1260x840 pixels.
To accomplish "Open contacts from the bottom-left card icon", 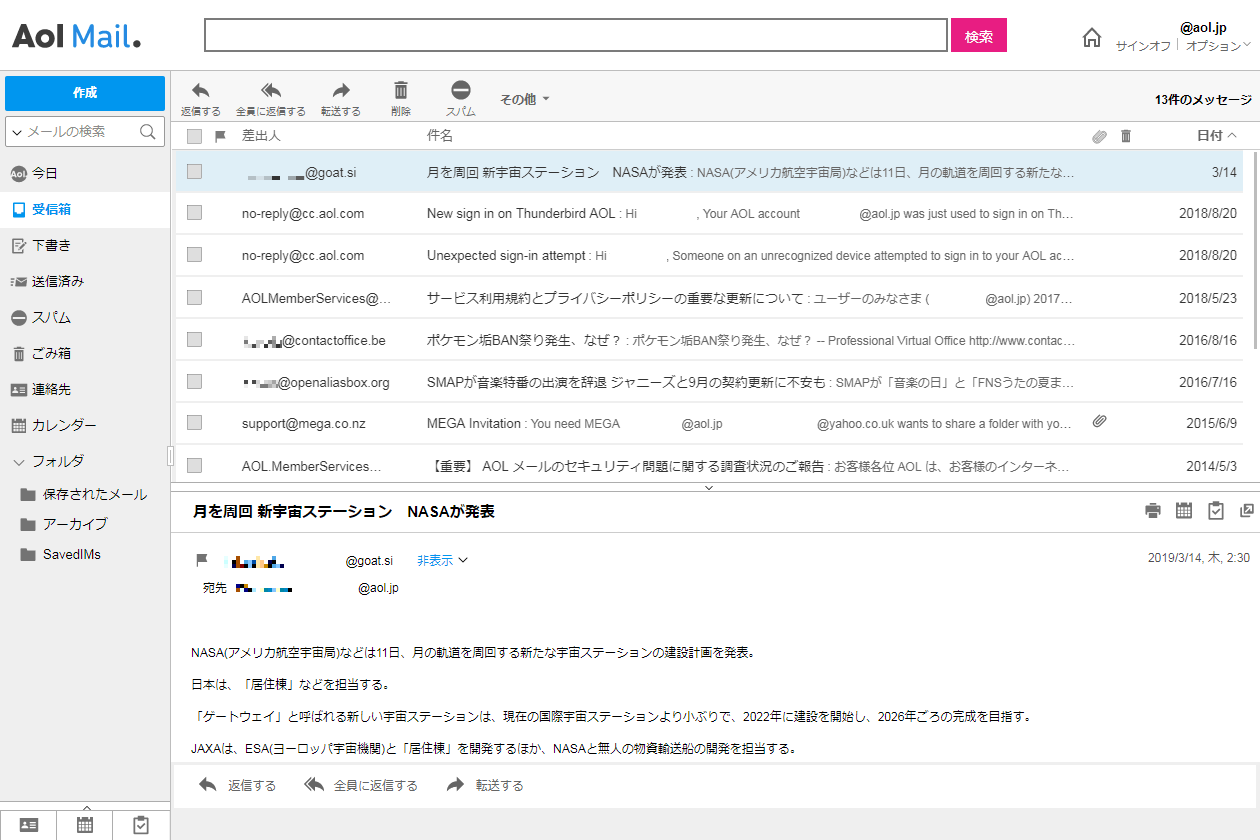I will (x=29, y=825).
